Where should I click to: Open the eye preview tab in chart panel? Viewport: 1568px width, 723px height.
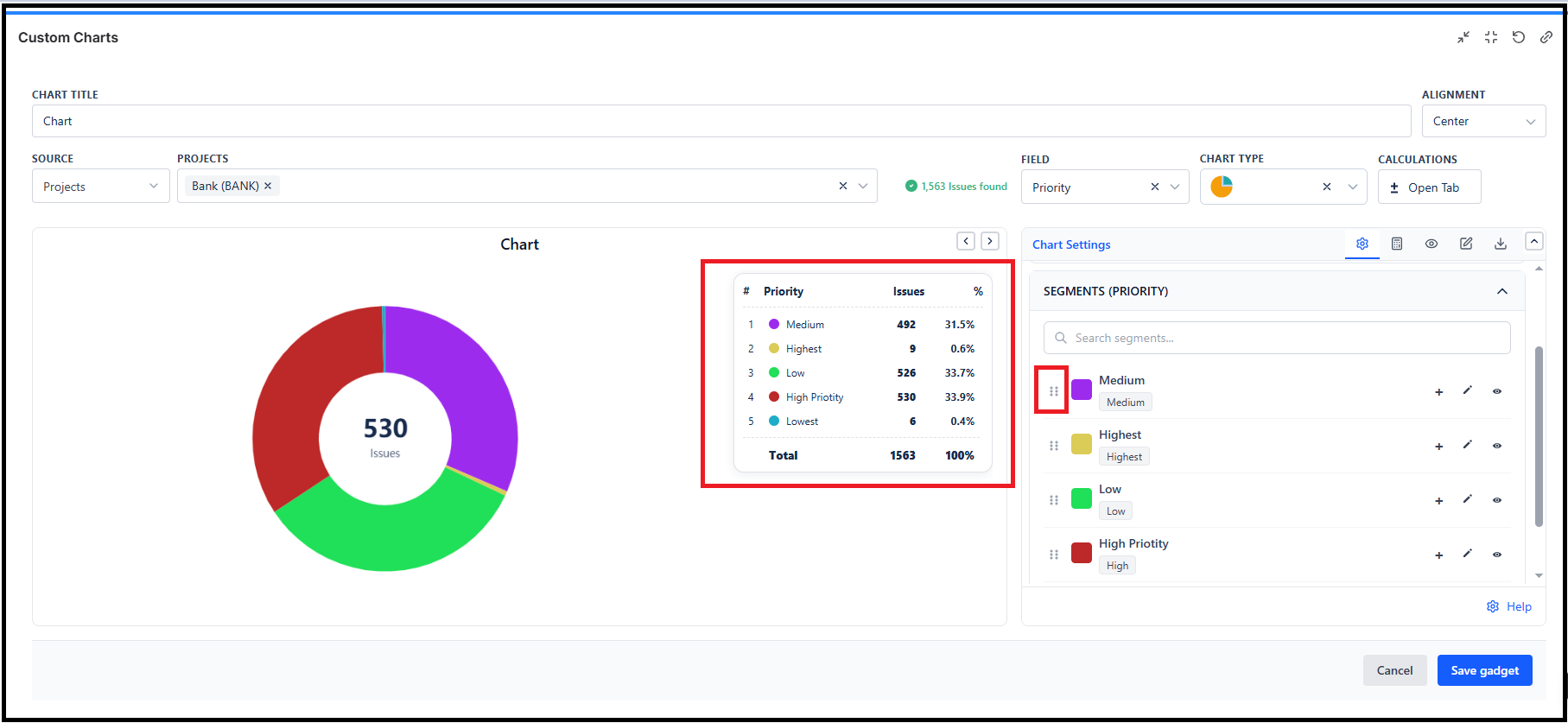[1432, 244]
